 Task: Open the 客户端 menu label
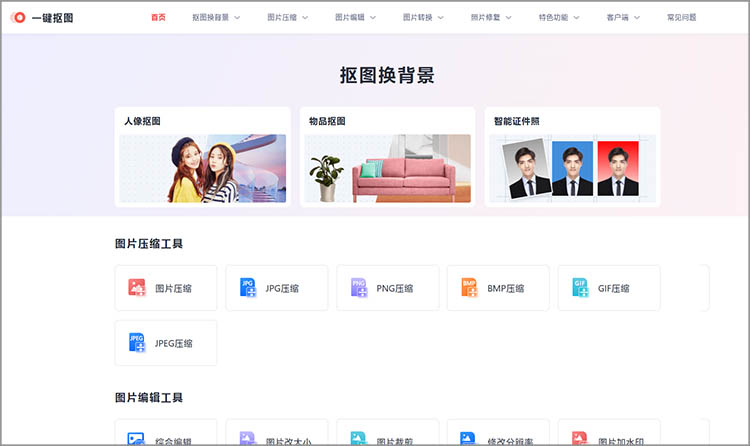coord(618,17)
